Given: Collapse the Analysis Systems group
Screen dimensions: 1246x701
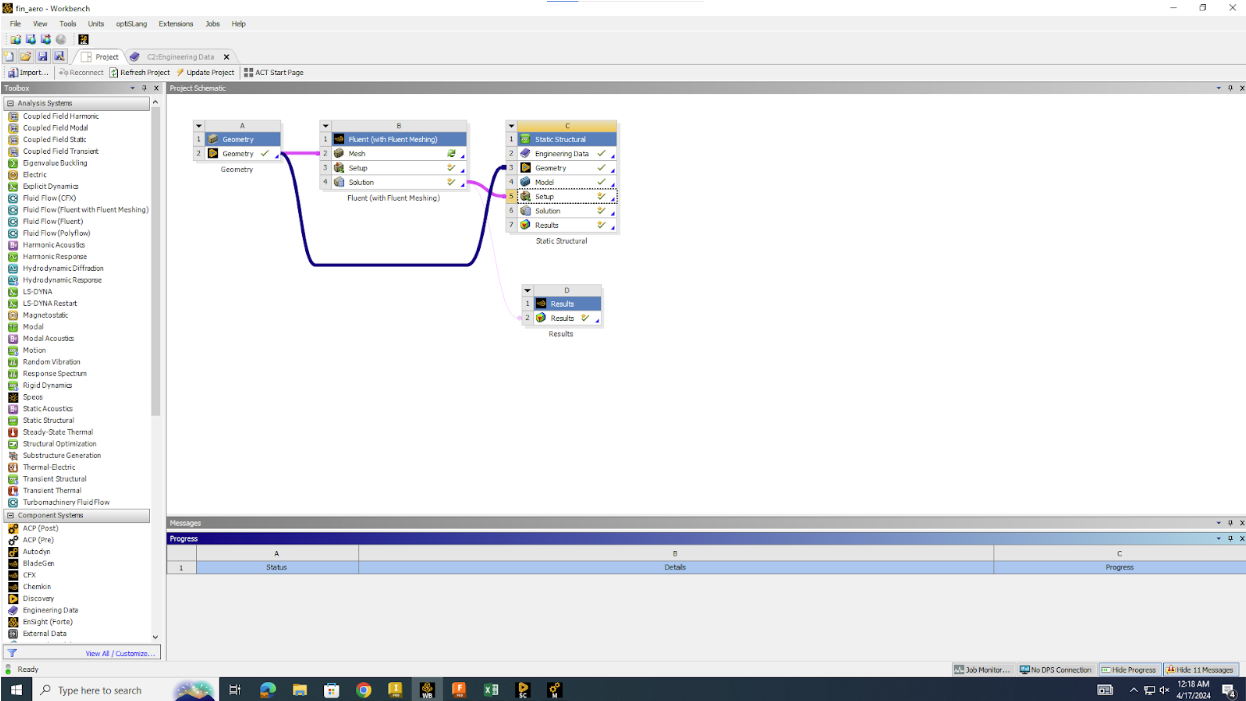Looking at the screenshot, I should click(x=10, y=103).
